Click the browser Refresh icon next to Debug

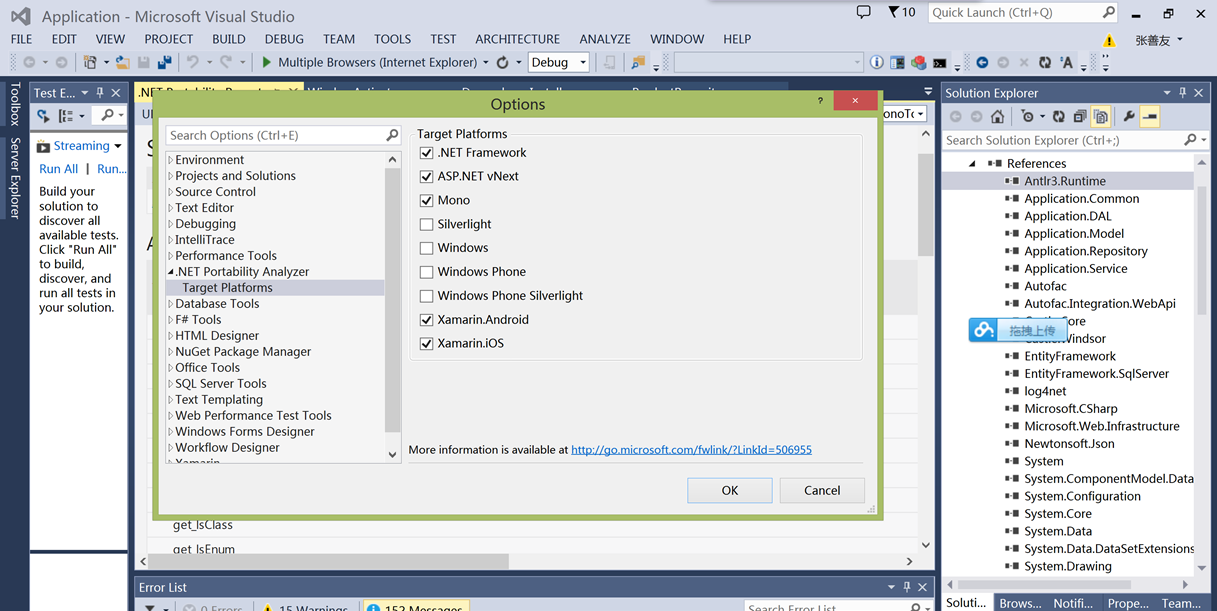[502, 62]
